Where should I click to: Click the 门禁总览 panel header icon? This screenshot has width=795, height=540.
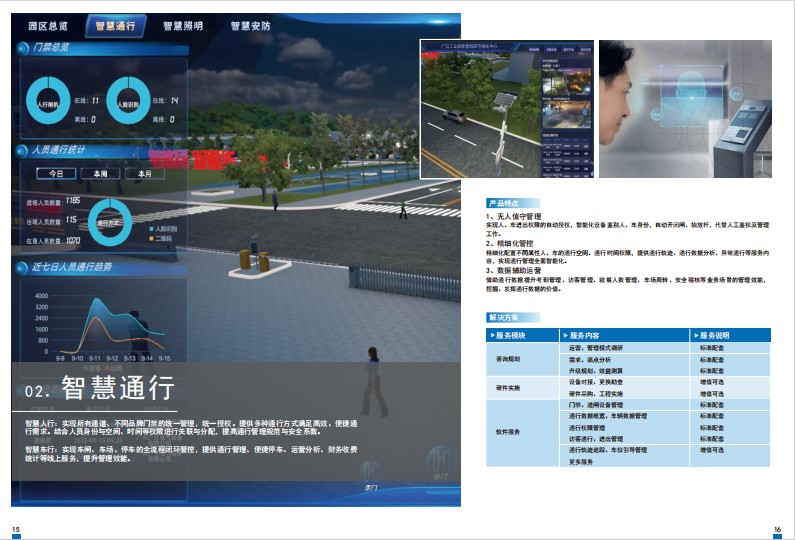click(x=21, y=48)
